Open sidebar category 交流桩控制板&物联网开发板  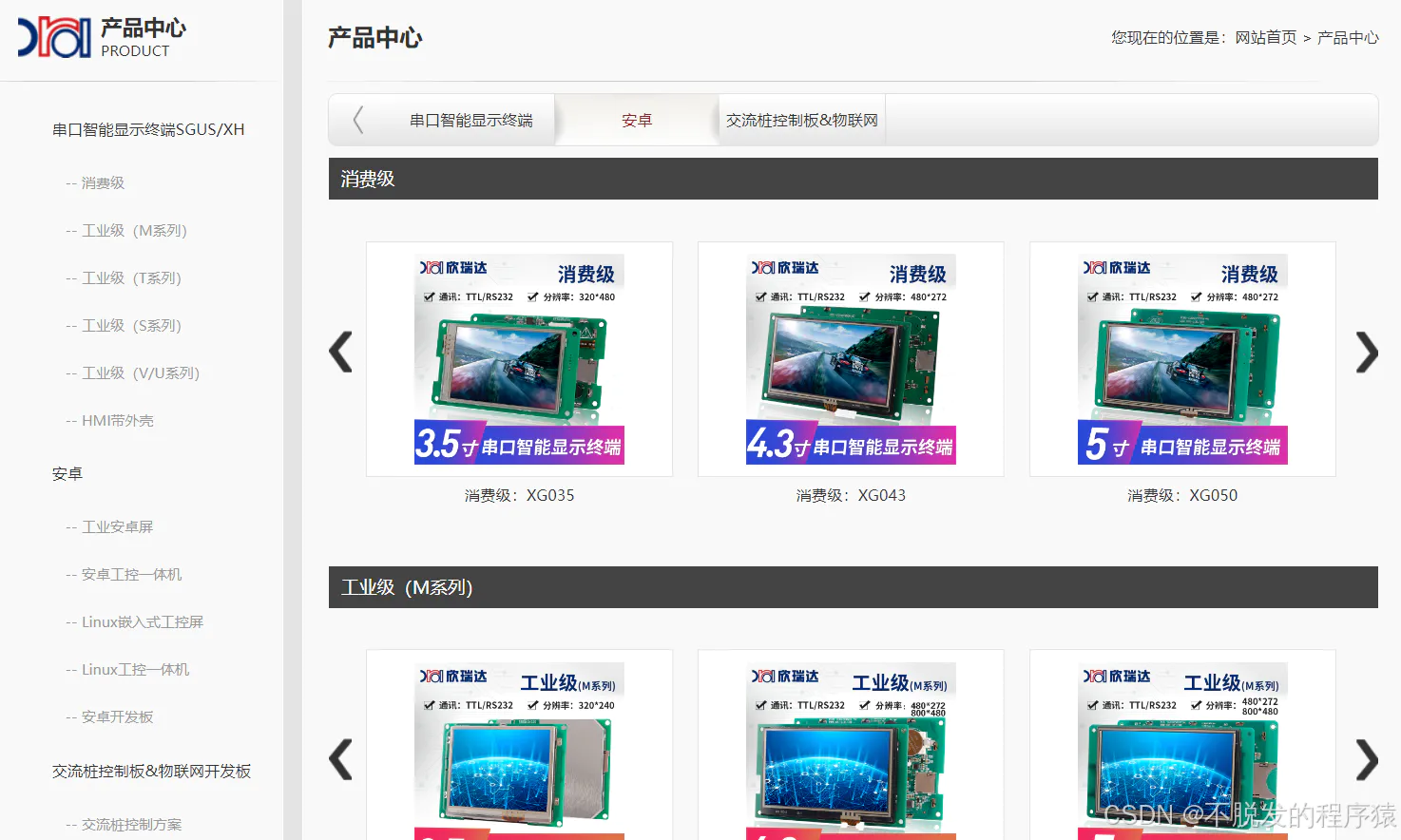point(152,771)
